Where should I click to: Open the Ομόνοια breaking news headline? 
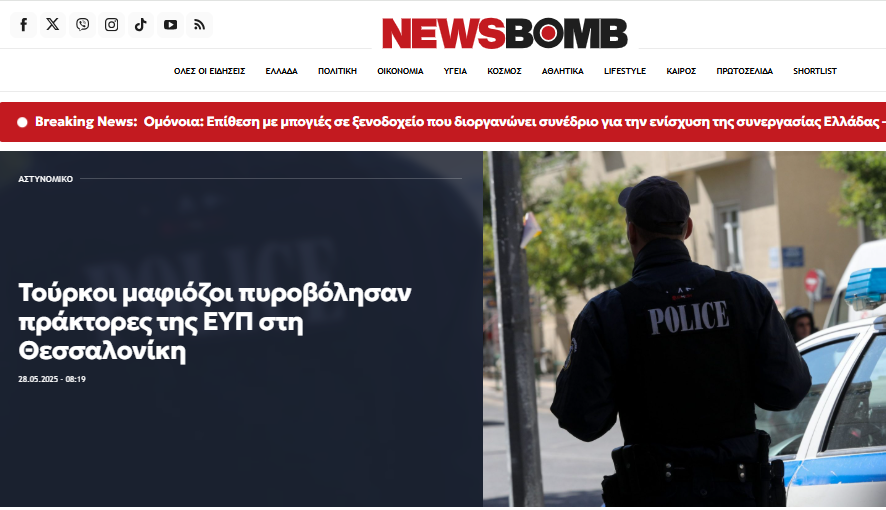click(514, 122)
